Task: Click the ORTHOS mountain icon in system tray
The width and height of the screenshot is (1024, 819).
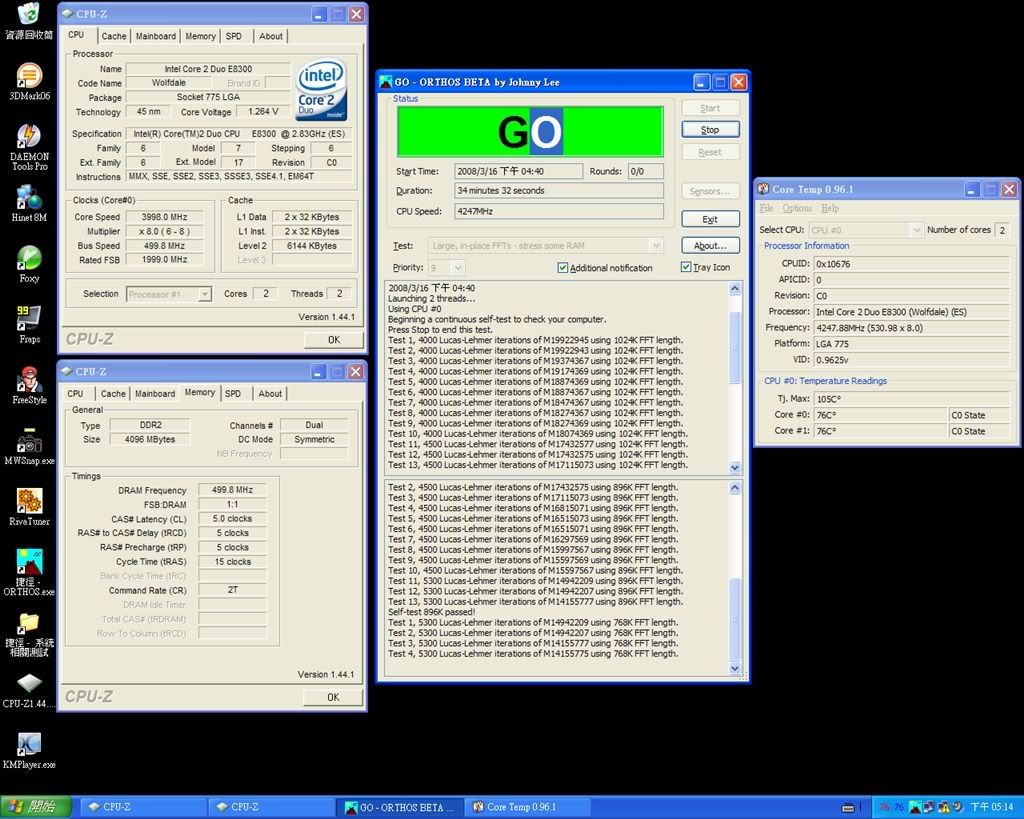Action: point(915,807)
